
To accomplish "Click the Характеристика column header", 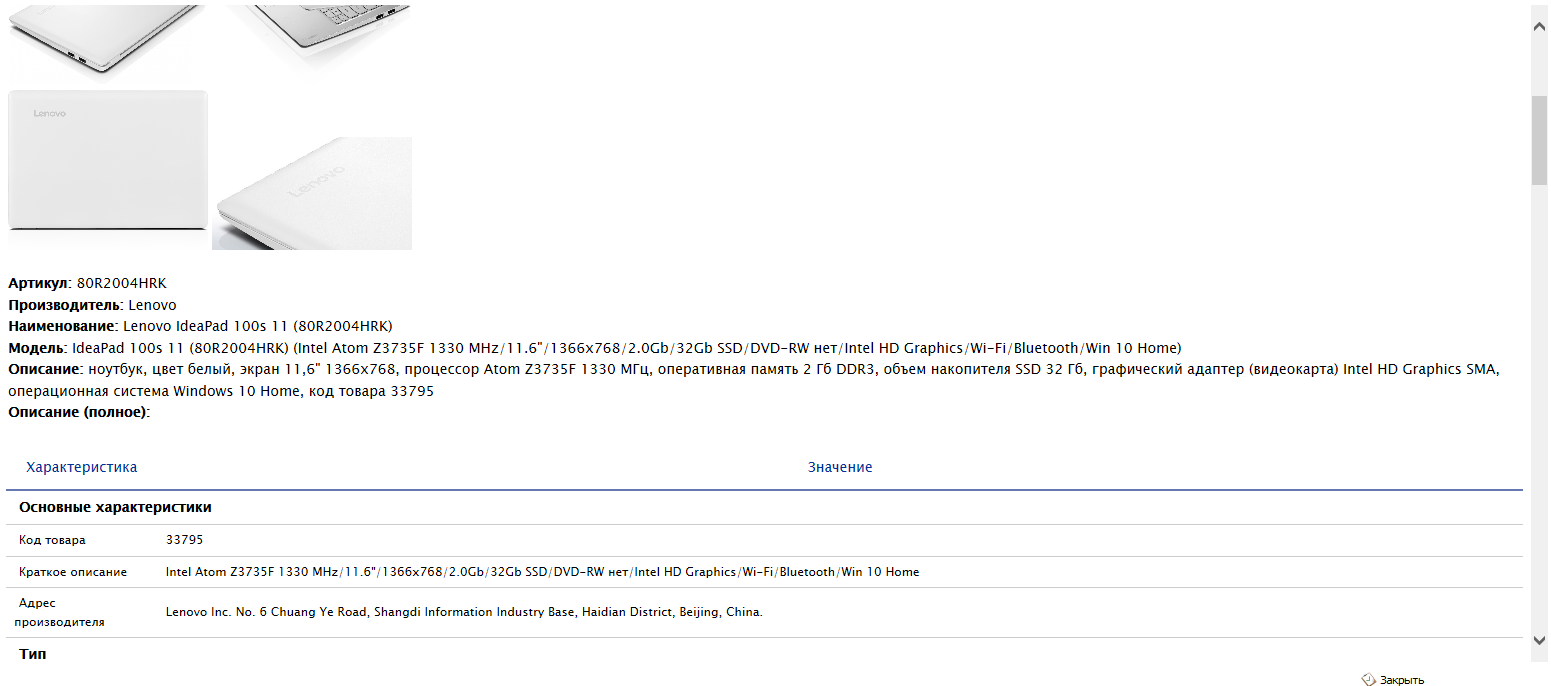I will (82, 467).
